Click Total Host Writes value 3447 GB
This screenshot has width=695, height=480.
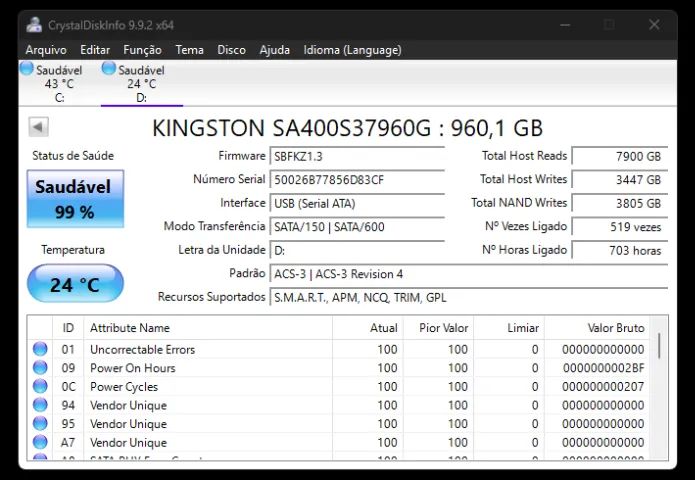point(620,180)
